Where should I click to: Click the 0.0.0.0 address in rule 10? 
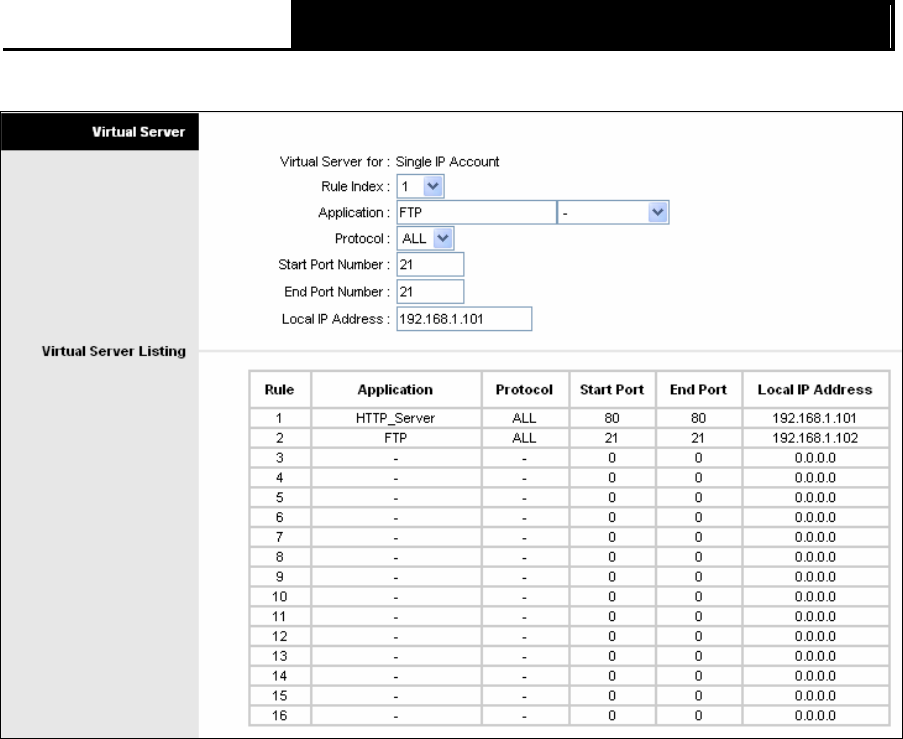815,597
